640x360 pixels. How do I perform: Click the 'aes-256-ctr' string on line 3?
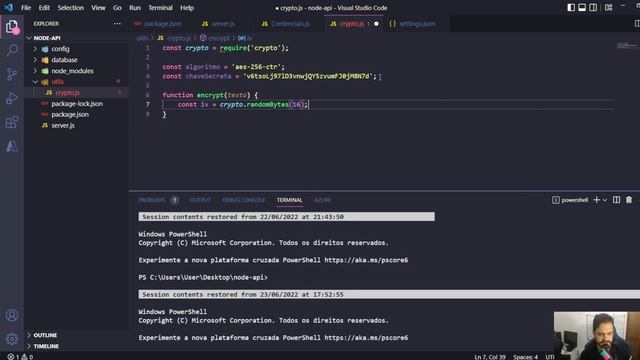pyautogui.click(x=256, y=67)
